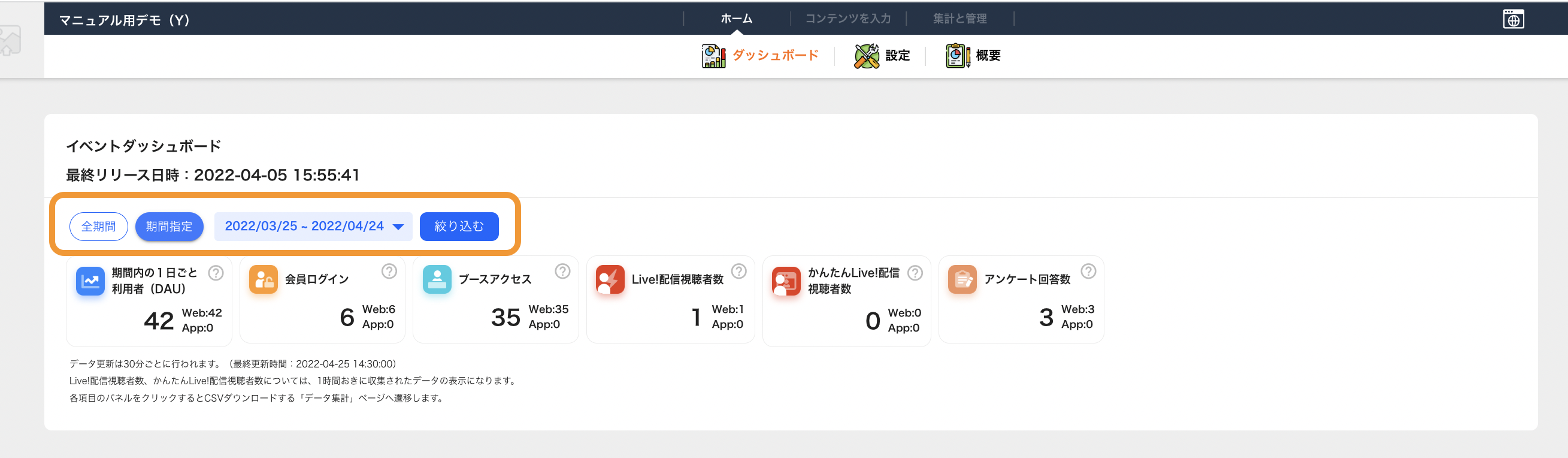Click the 最終リリース日時 timestamp text
This screenshot has height=458, width=1568.
(x=213, y=176)
